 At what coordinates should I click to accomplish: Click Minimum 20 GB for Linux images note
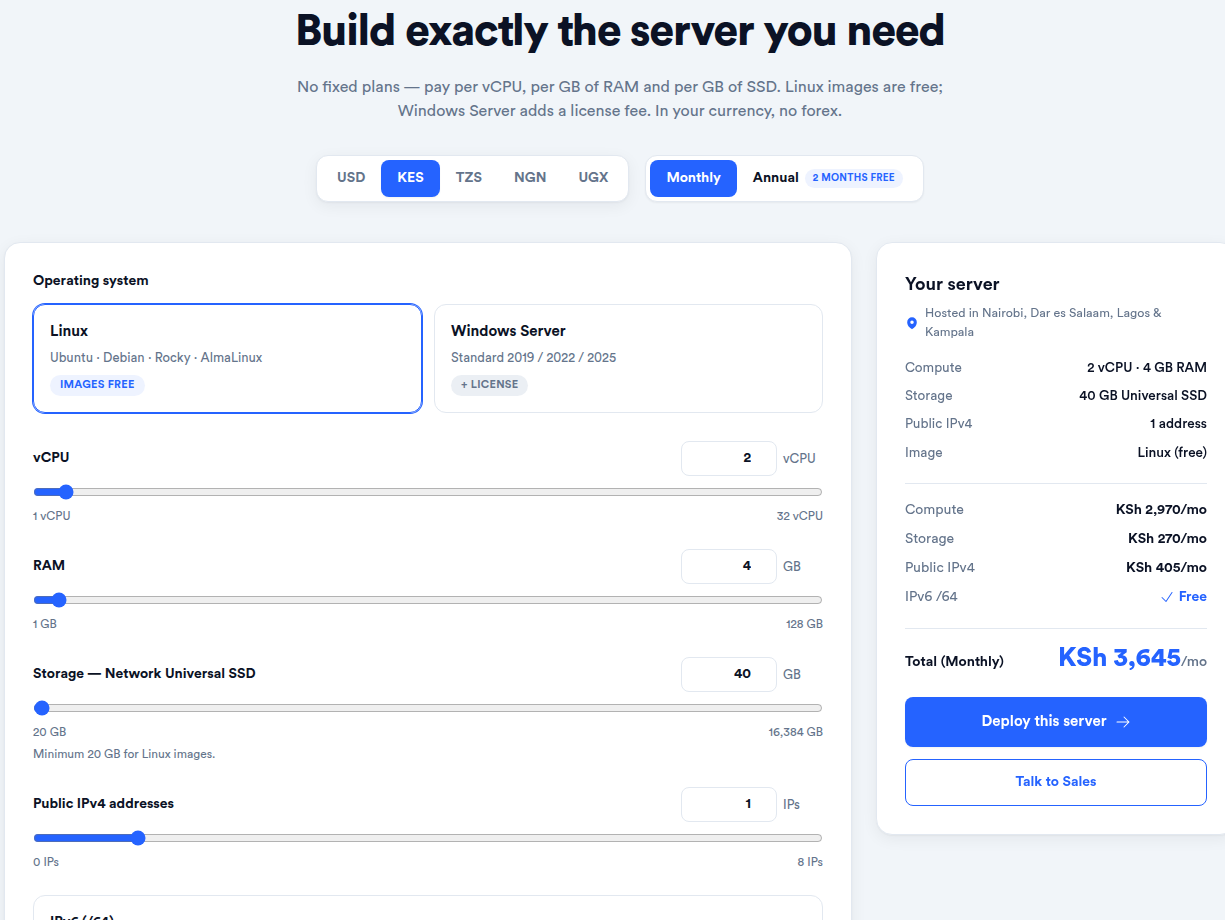tap(124, 754)
